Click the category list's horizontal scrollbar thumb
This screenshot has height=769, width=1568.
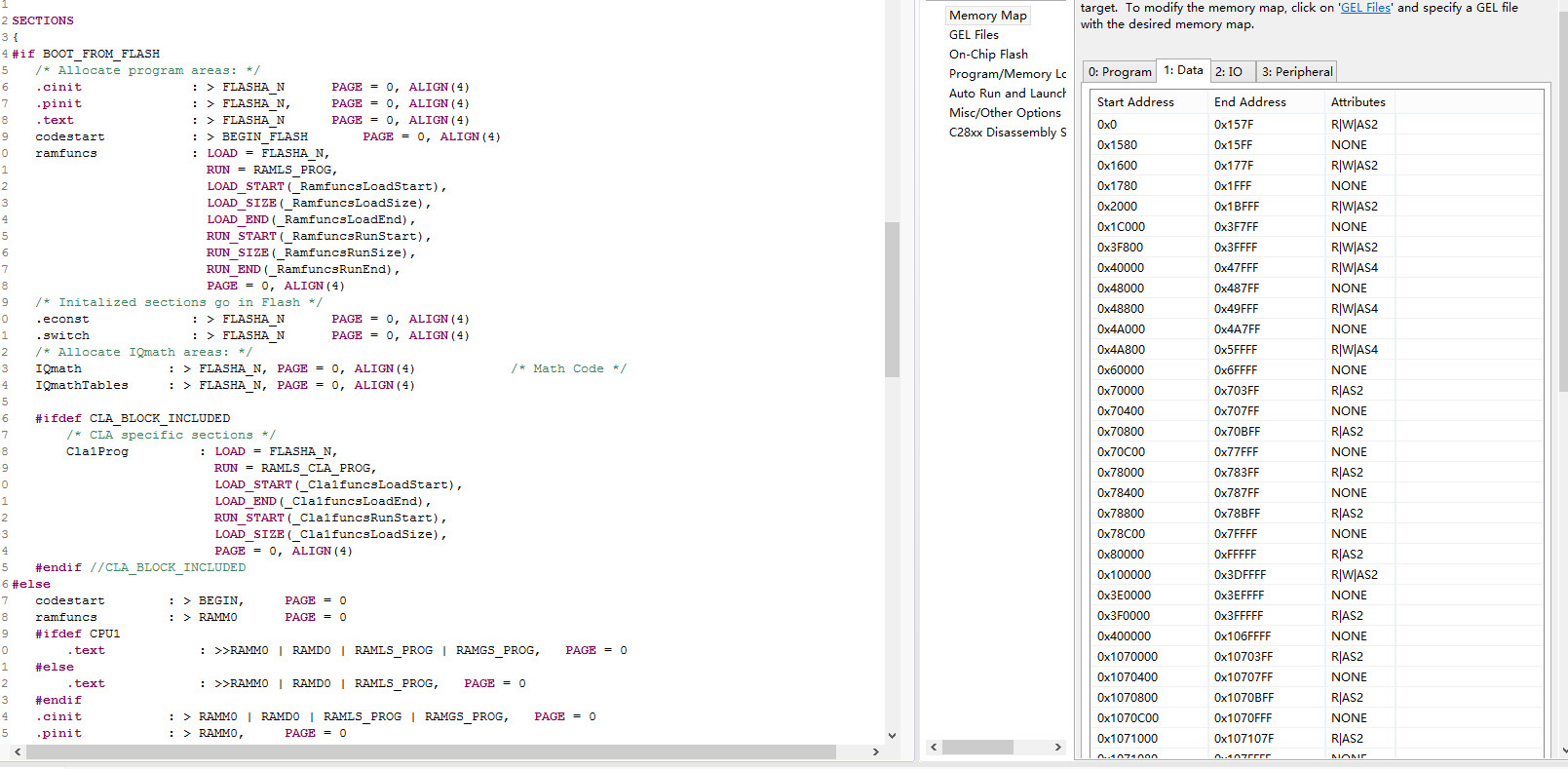pyautogui.click(x=977, y=747)
